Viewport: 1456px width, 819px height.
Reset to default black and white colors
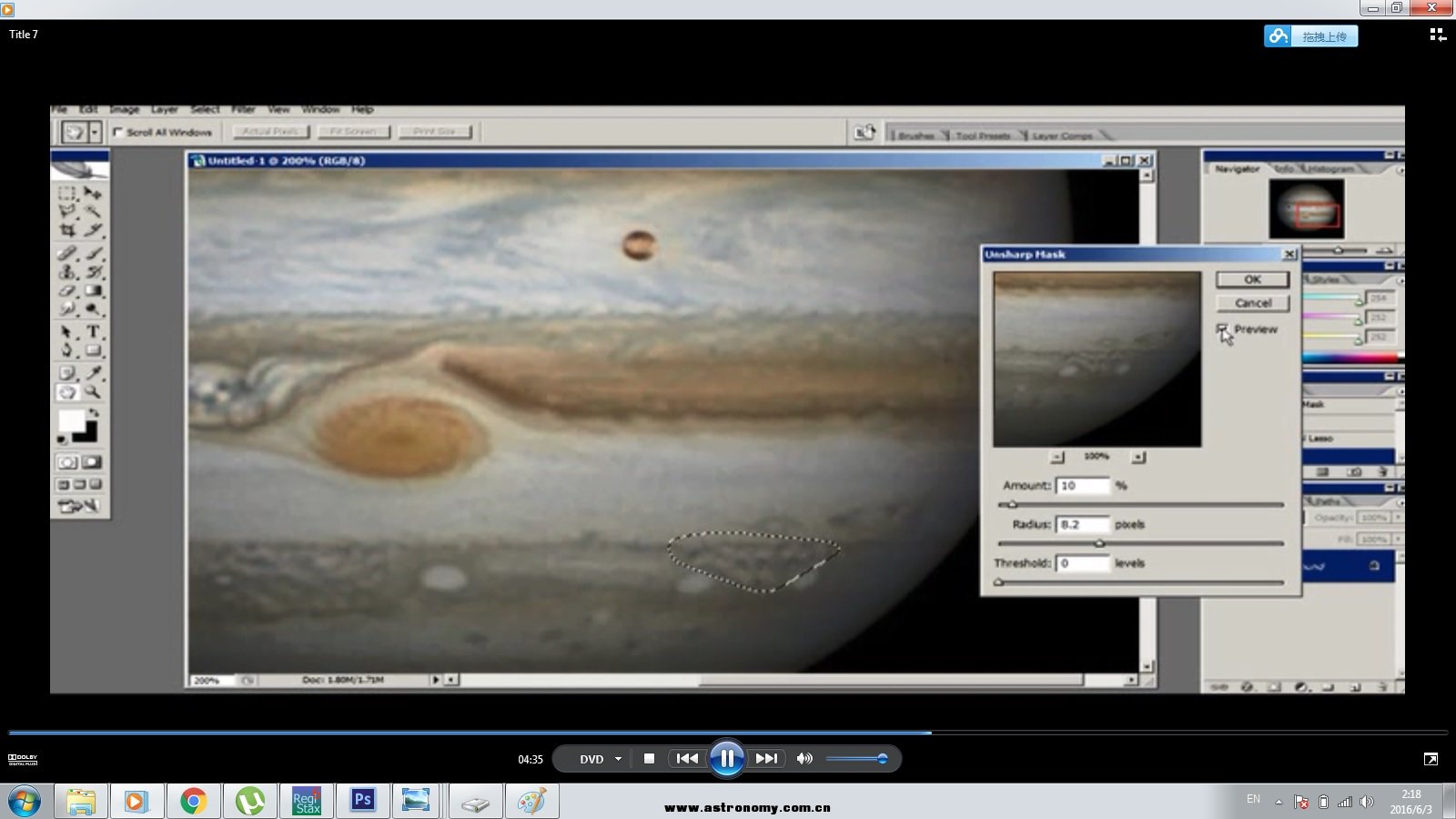click(x=62, y=440)
